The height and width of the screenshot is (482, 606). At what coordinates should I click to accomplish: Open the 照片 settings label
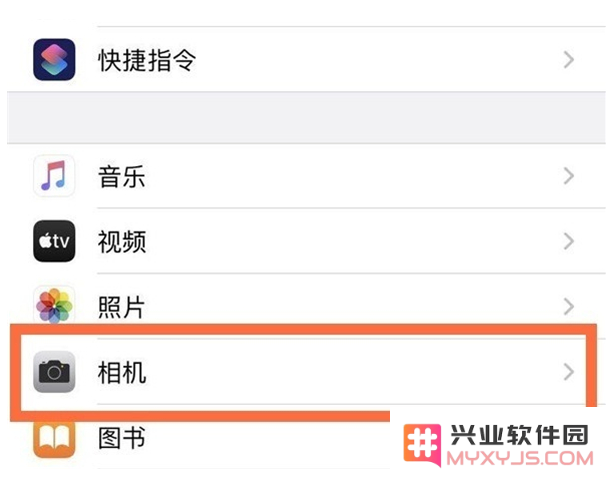[x=121, y=307]
